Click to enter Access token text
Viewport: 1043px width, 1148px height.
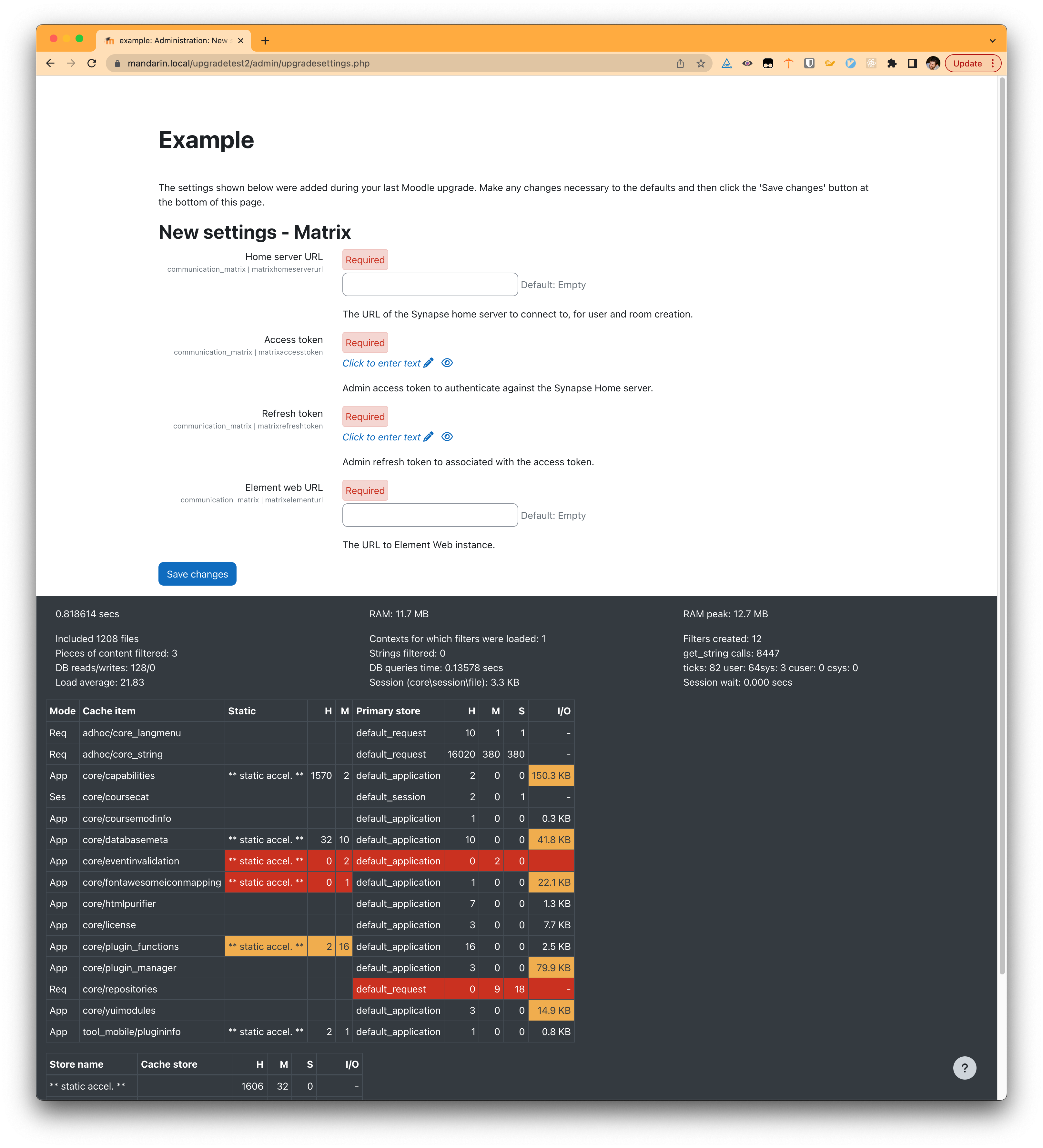click(381, 363)
